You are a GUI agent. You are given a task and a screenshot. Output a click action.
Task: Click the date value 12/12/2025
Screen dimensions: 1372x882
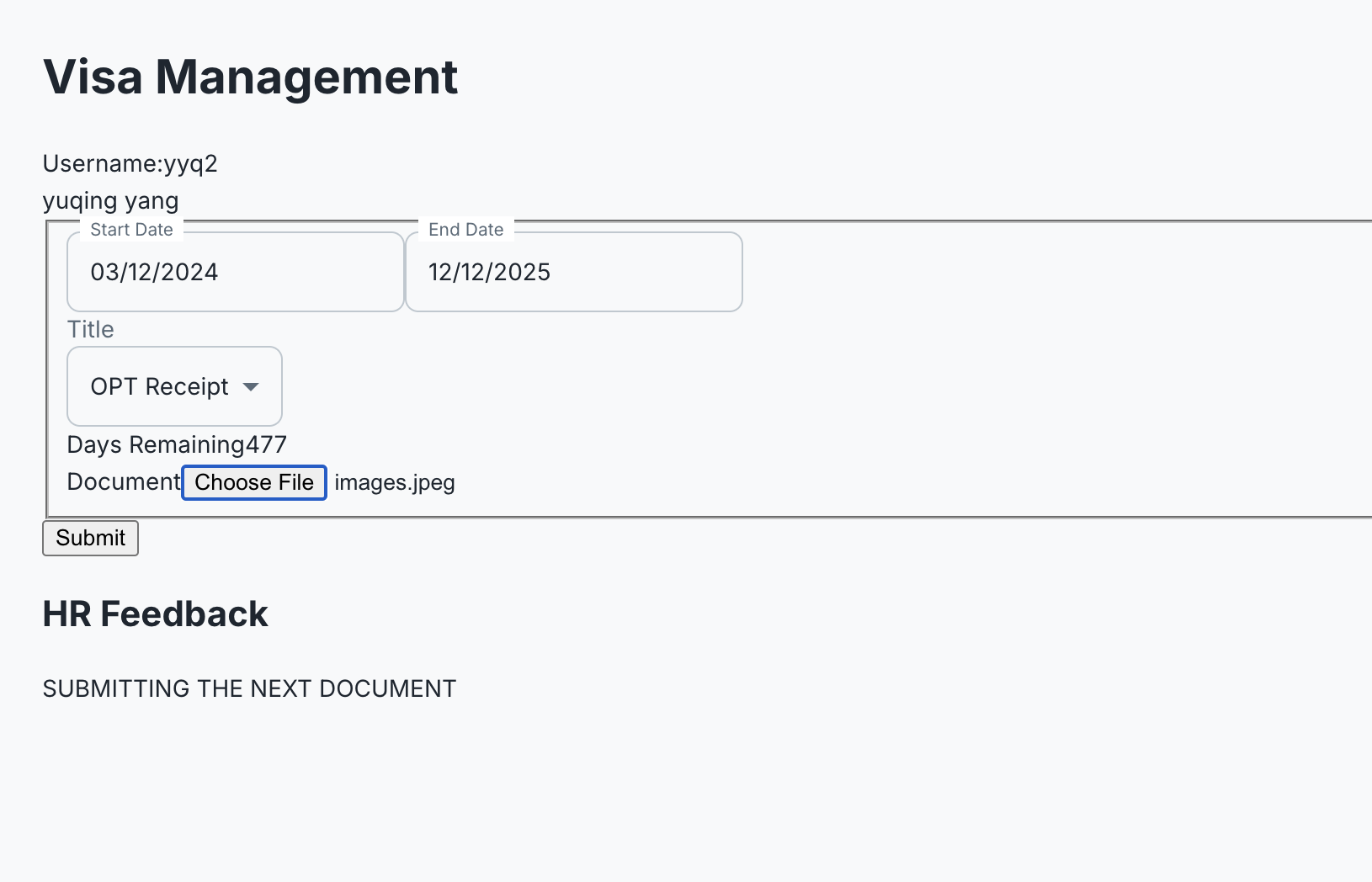point(490,271)
